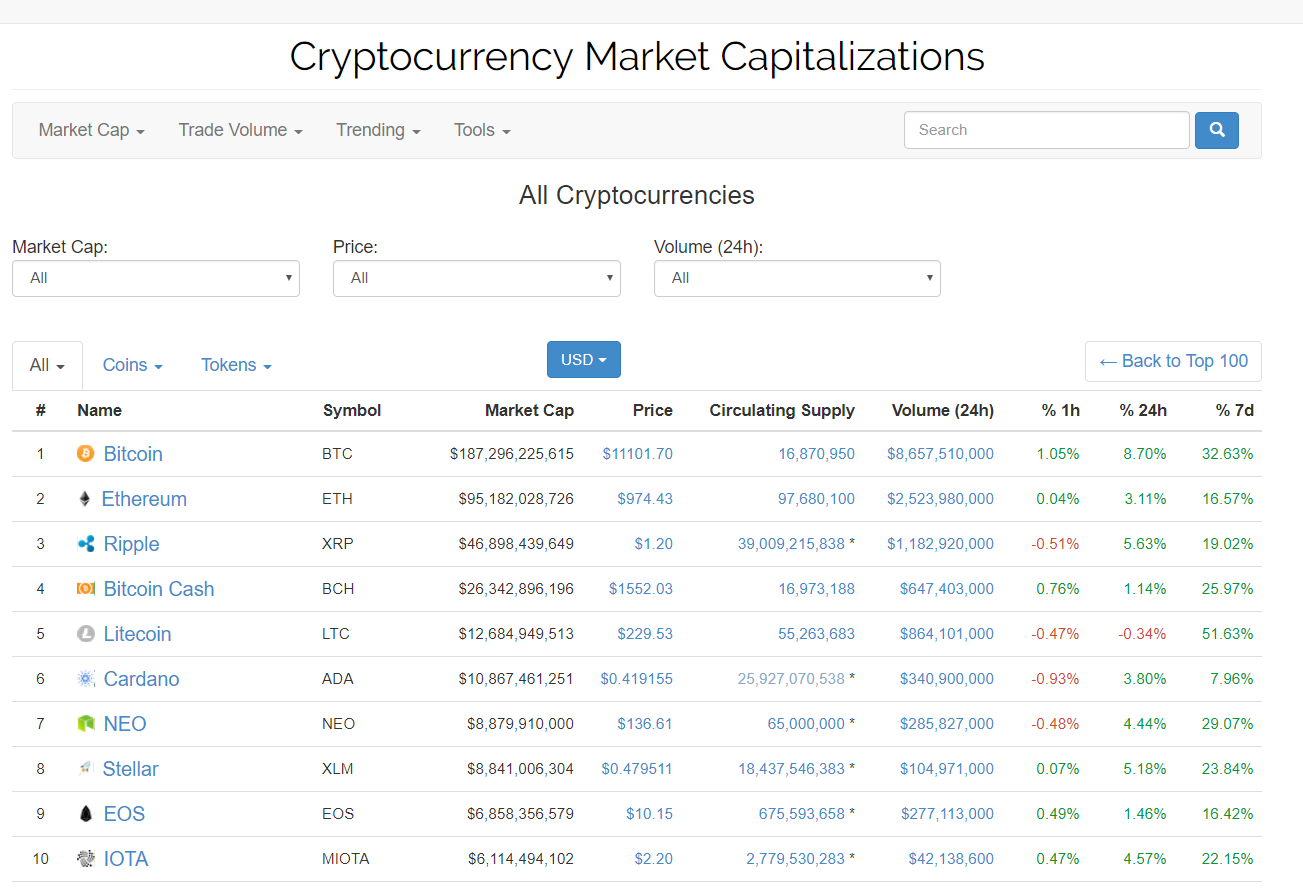
Task: Click Bitcoin price $11101.70
Action: click(x=638, y=454)
